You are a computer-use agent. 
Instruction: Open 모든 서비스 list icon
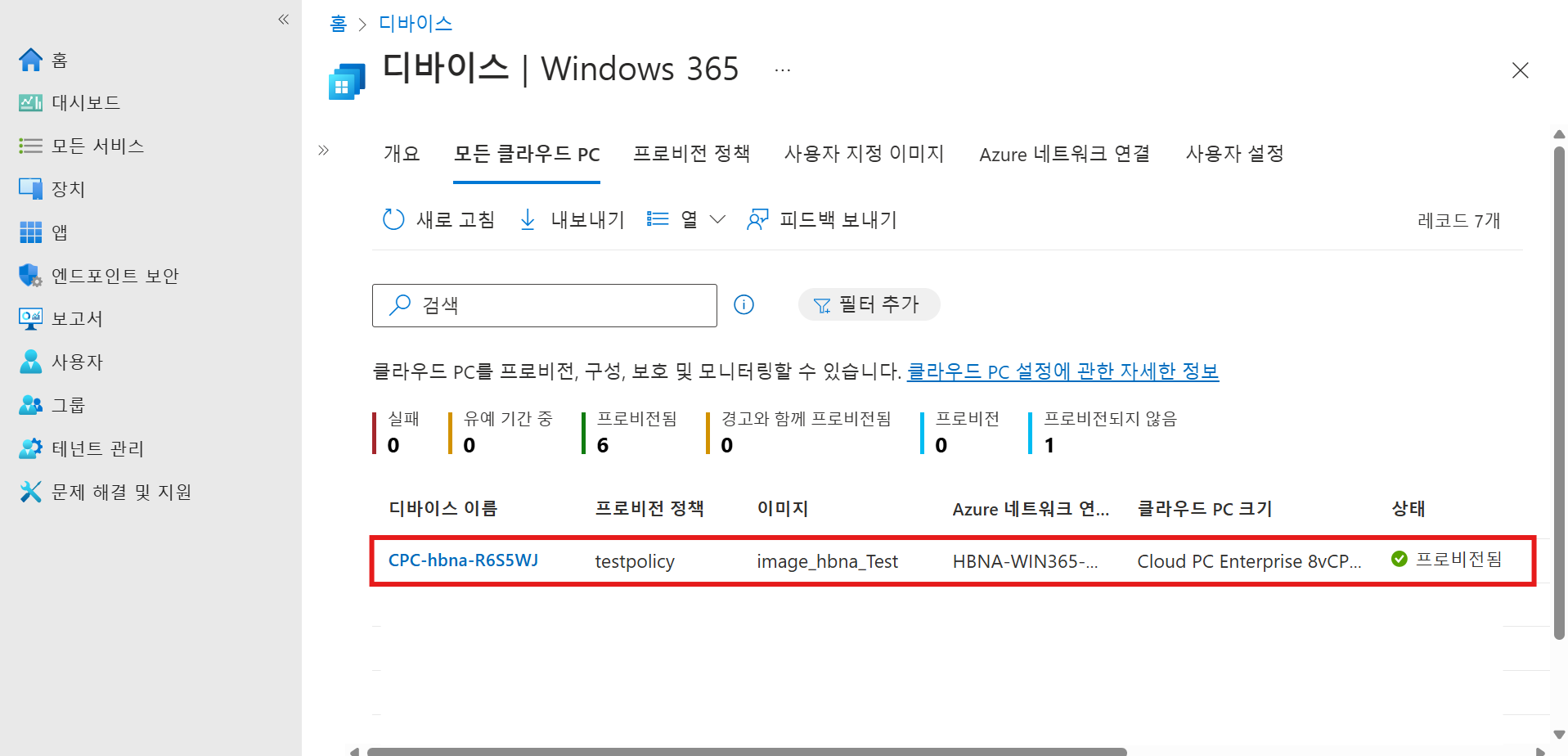pos(30,146)
